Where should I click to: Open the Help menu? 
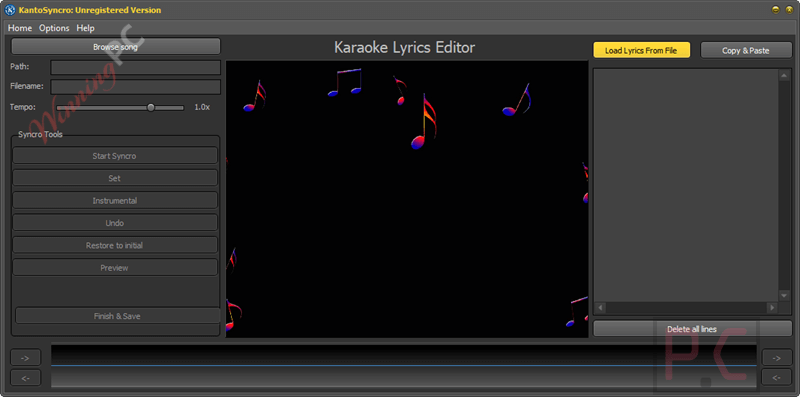tap(85, 28)
